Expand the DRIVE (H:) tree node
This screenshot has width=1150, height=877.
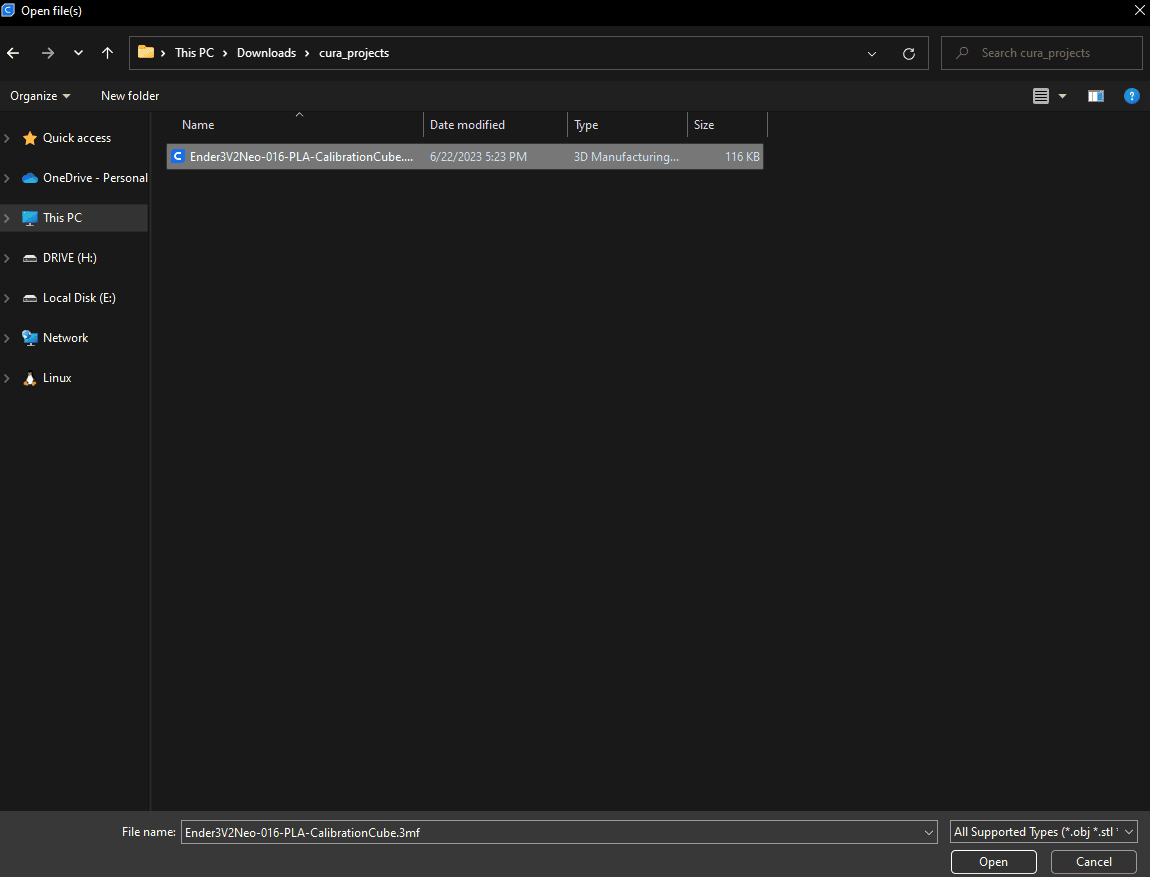(7, 258)
